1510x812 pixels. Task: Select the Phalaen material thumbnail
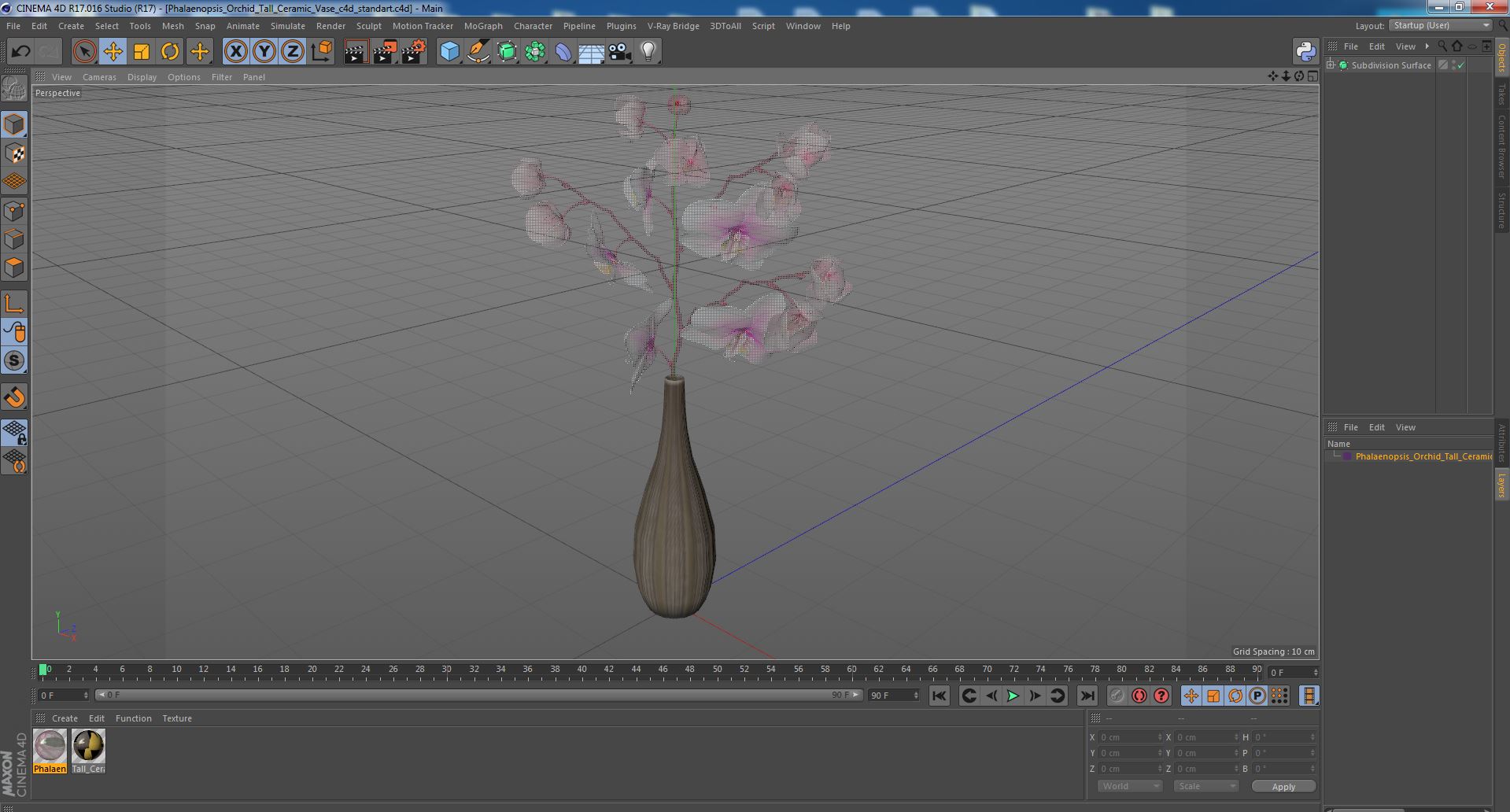tap(50, 751)
